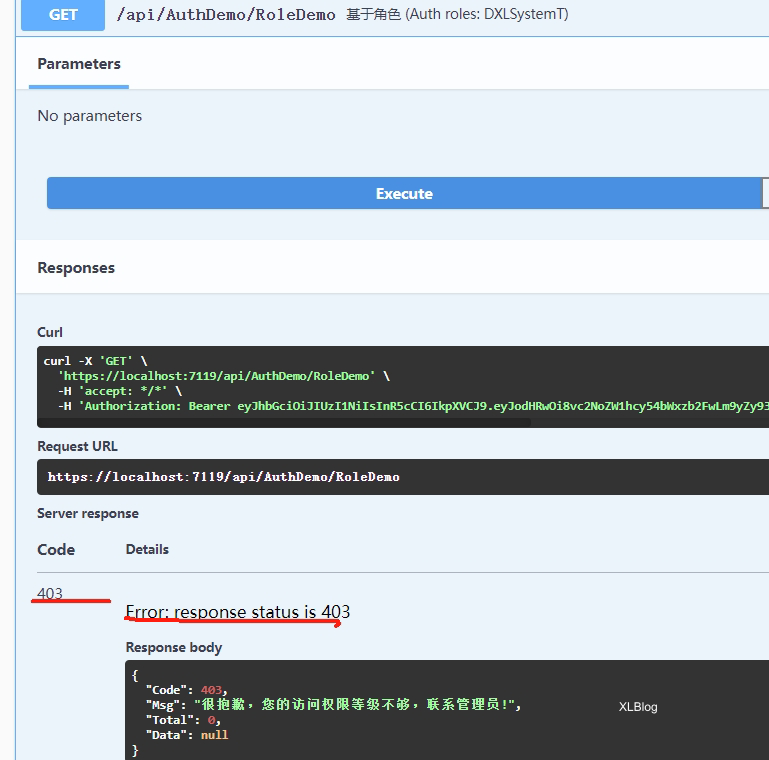Click the Responses section header
This screenshot has width=769, height=760.
76,268
